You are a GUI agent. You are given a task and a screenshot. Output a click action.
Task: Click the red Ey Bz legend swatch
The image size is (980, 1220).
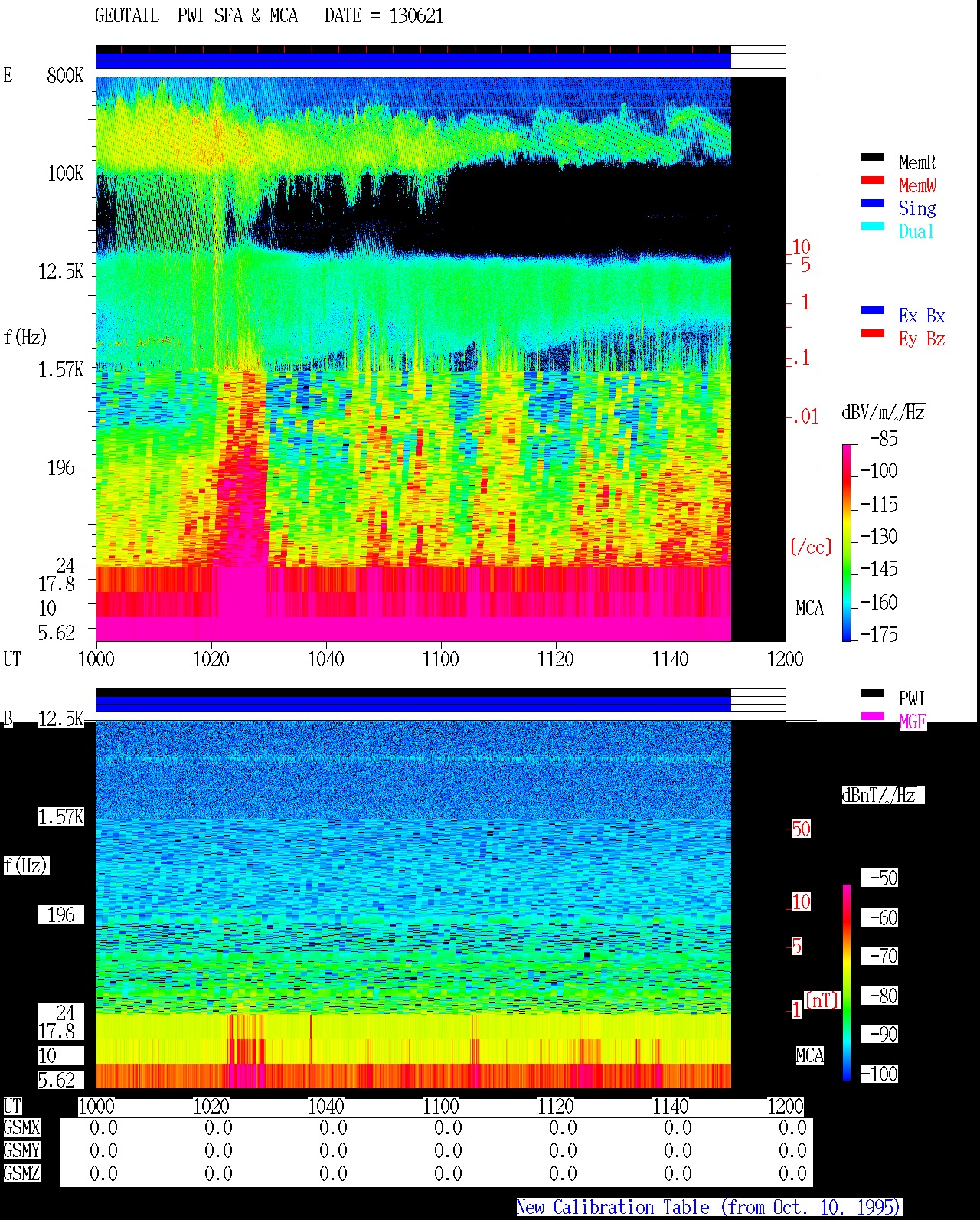(x=872, y=333)
